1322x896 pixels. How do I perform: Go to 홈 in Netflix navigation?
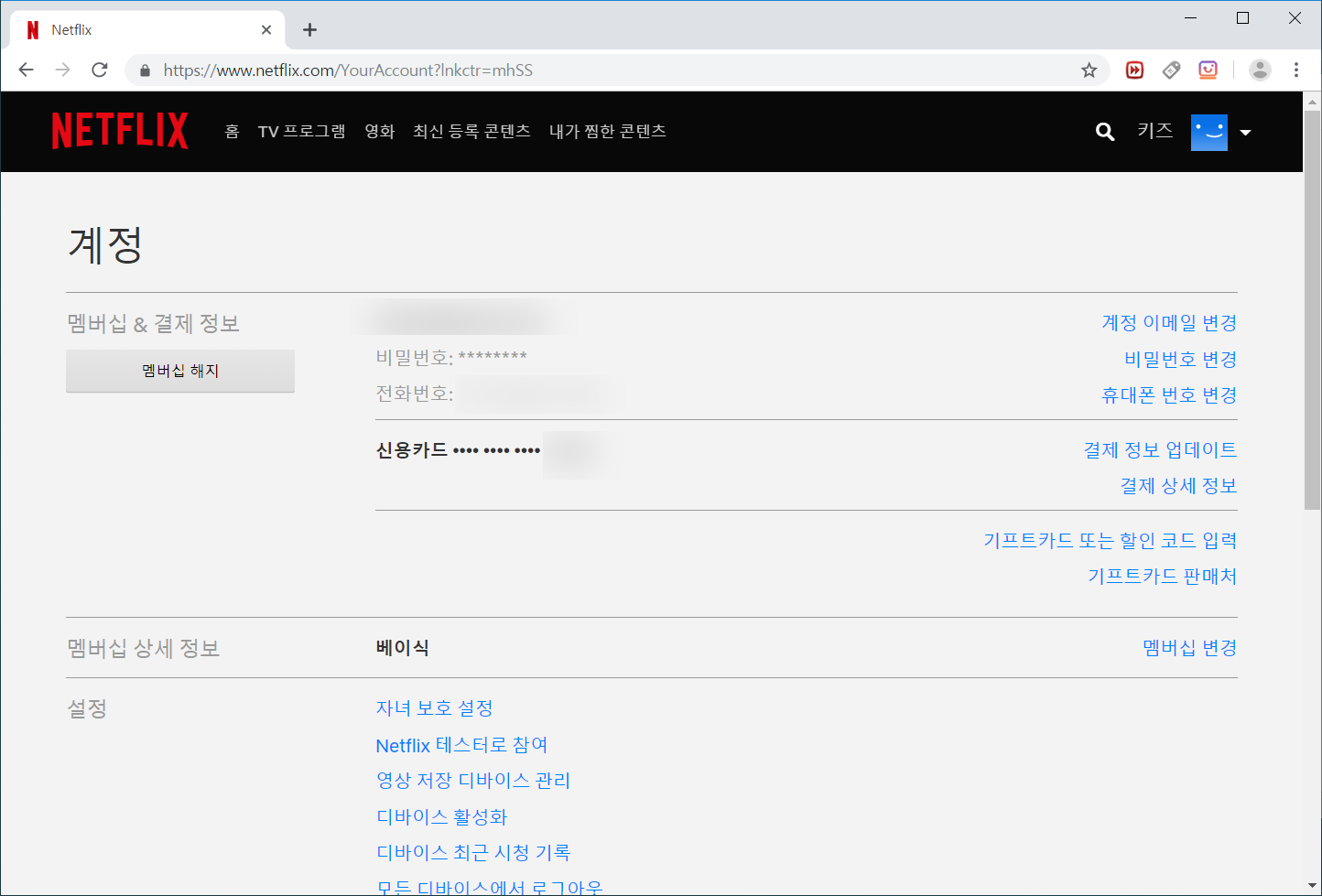click(233, 132)
